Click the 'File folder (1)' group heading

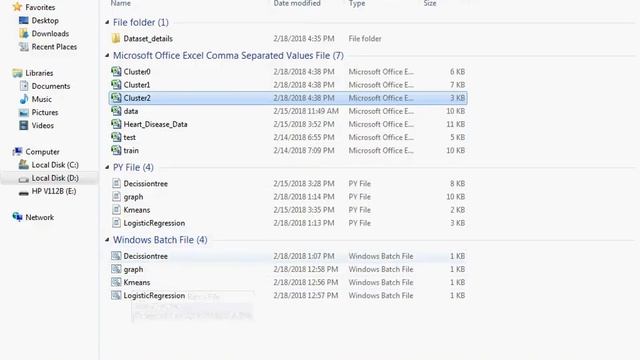click(x=141, y=22)
